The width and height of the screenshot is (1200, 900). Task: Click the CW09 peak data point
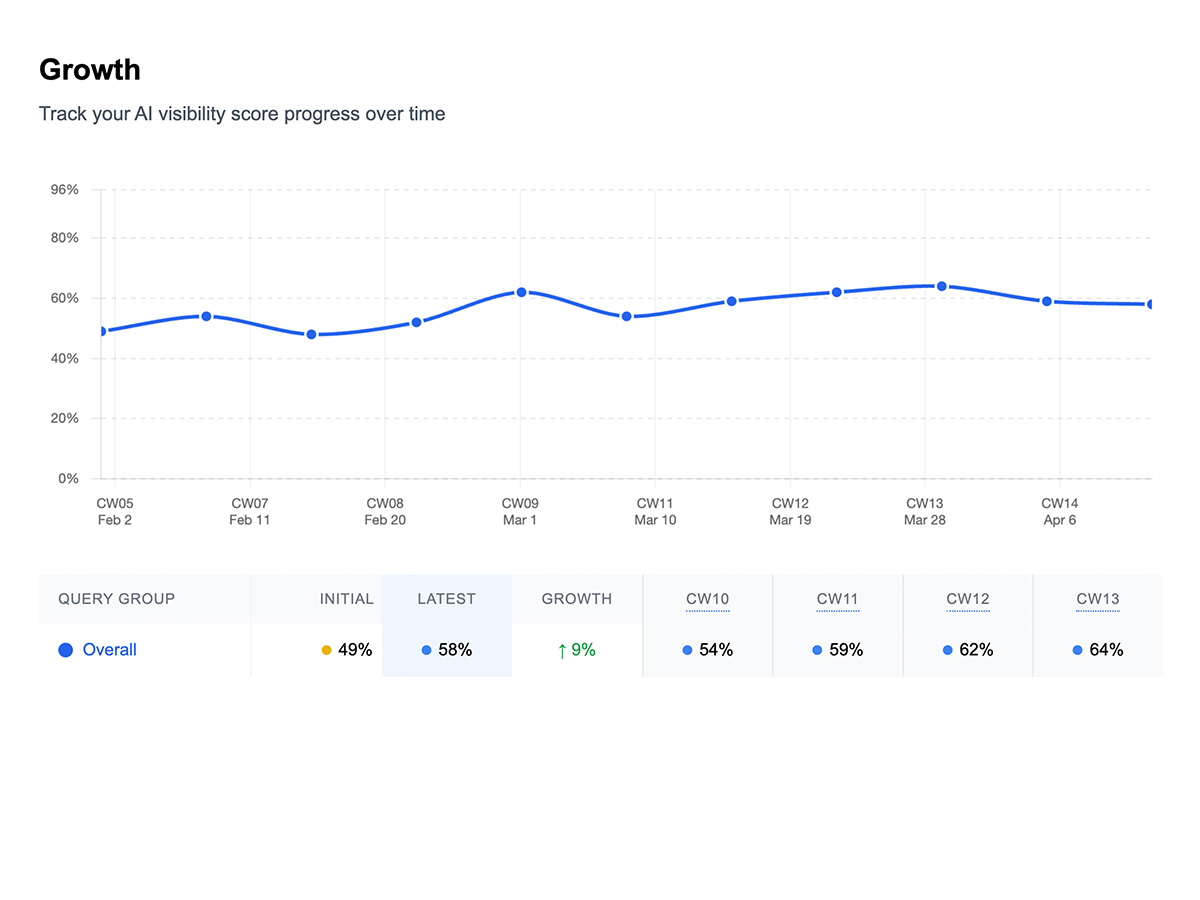pyautogui.click(x=520, y=292)
